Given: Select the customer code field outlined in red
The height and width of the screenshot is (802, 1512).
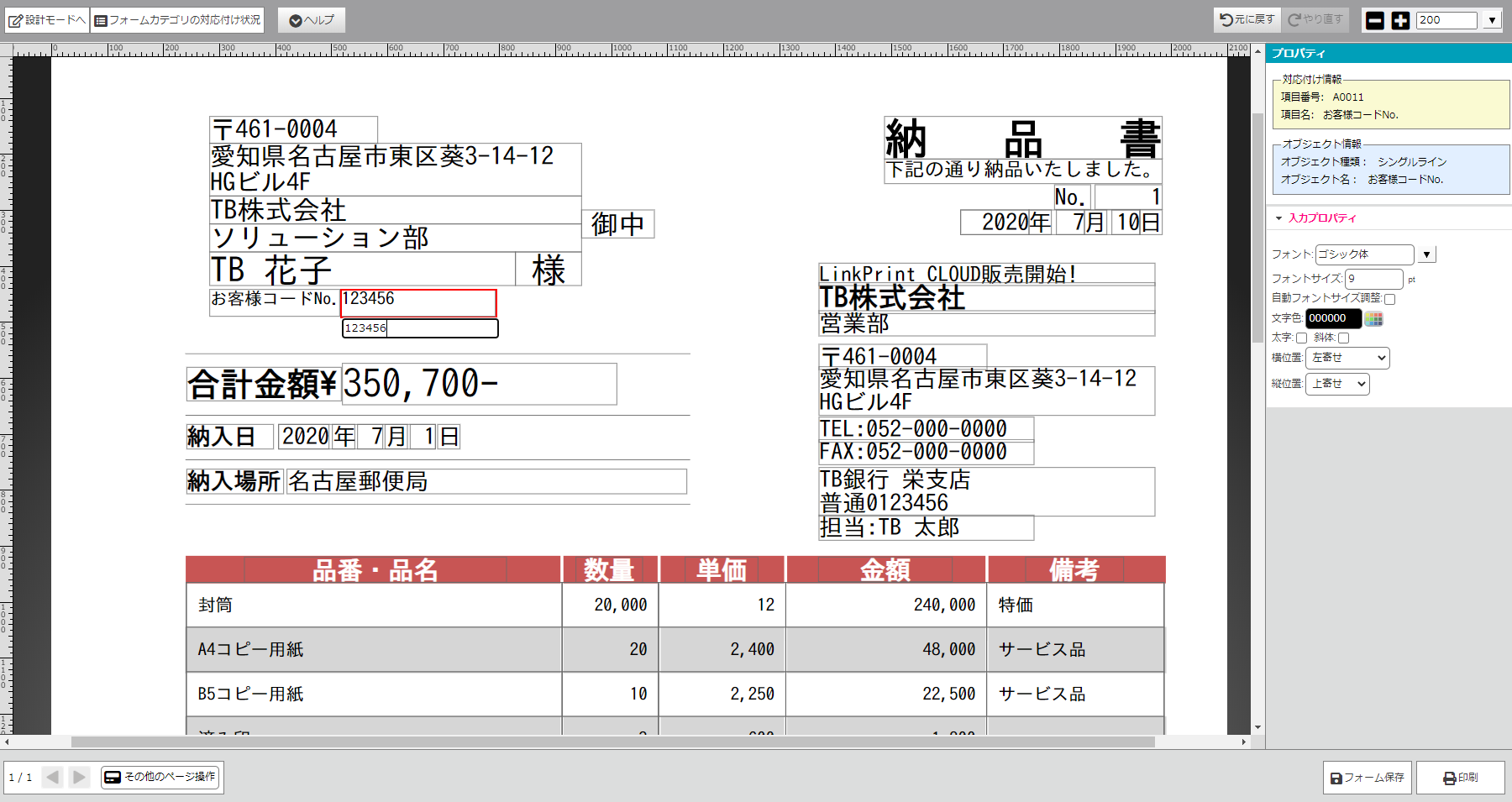Looking at the screenshot, I should (418, 302).
